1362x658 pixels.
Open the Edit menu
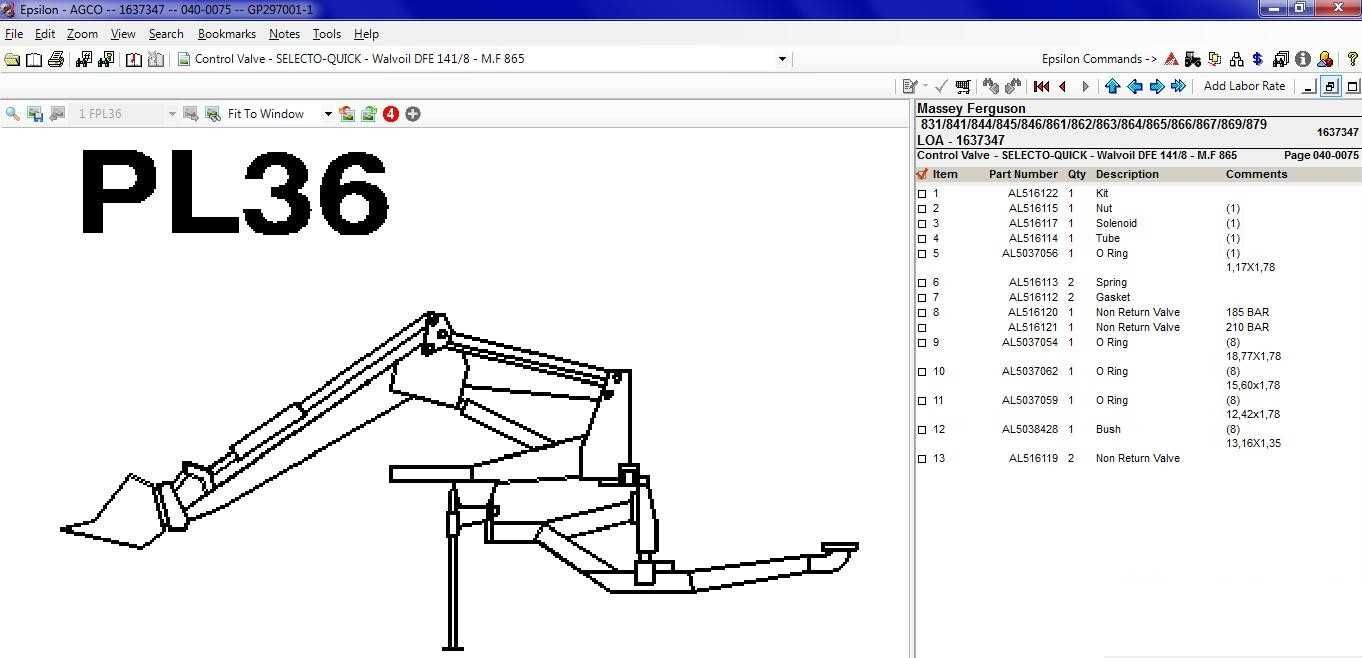click(x=45, y=34)
